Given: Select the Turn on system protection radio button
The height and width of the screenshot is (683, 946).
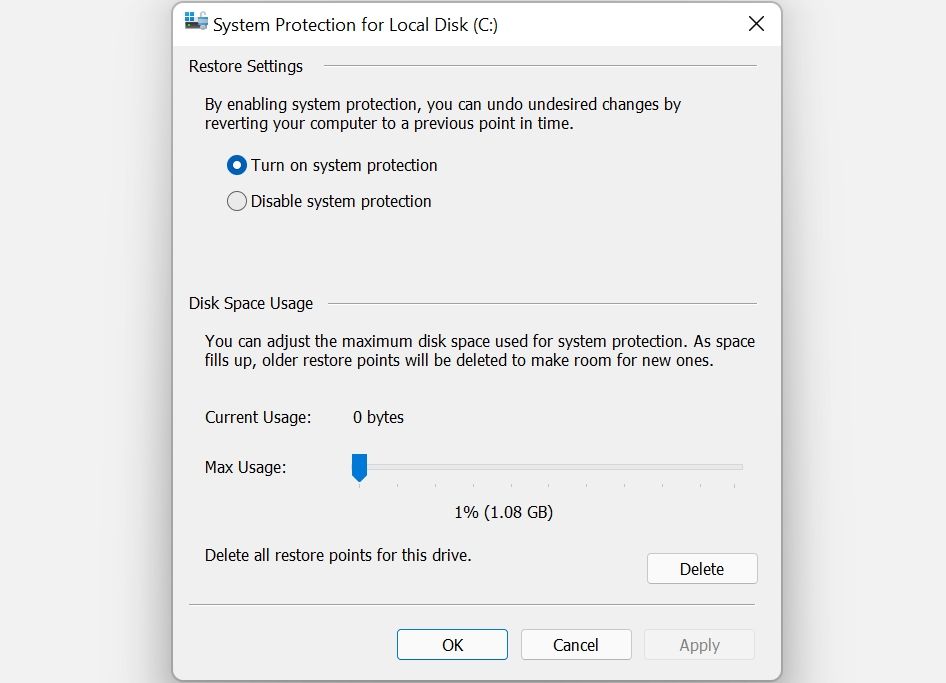Looking at the screenshot, I should [237, 165].
